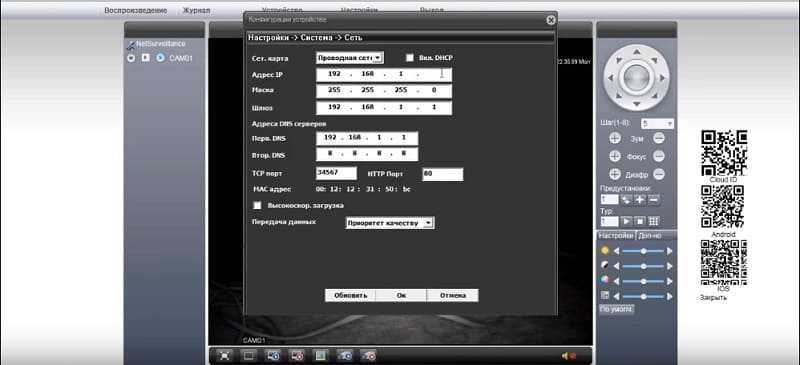Image resolution: width=800 pixels, height=365 pixels.
Task: Click the Cloud ID QR code
Action: click(x=723, y=153)
